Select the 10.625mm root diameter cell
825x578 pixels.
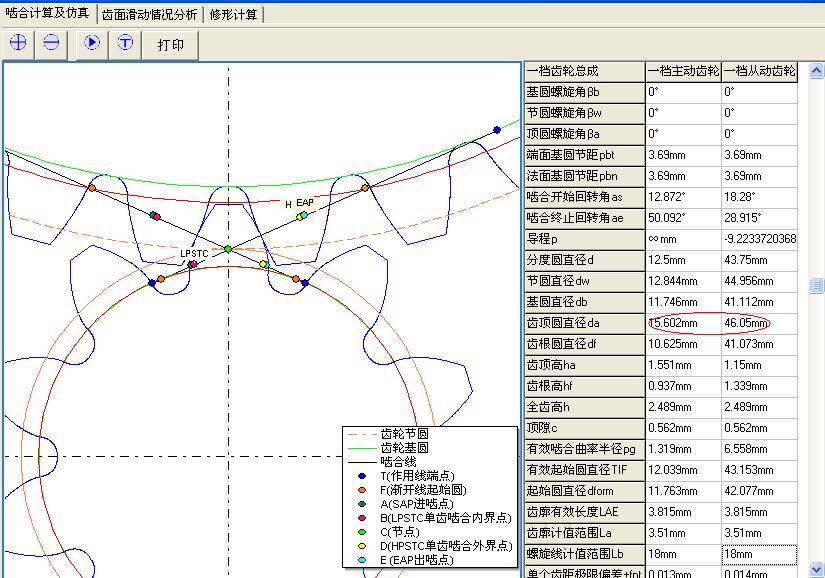click(x=683, y=344)
